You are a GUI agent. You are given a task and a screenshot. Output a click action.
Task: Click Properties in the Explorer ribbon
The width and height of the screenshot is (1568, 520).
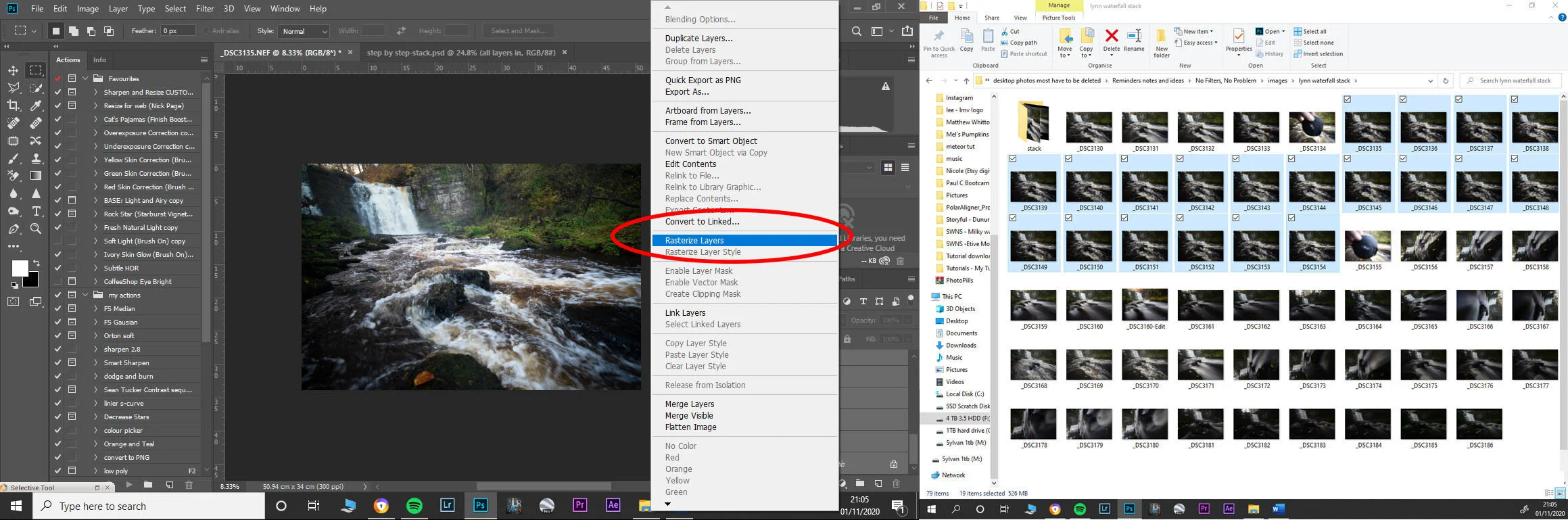[x=1239, y=42]
